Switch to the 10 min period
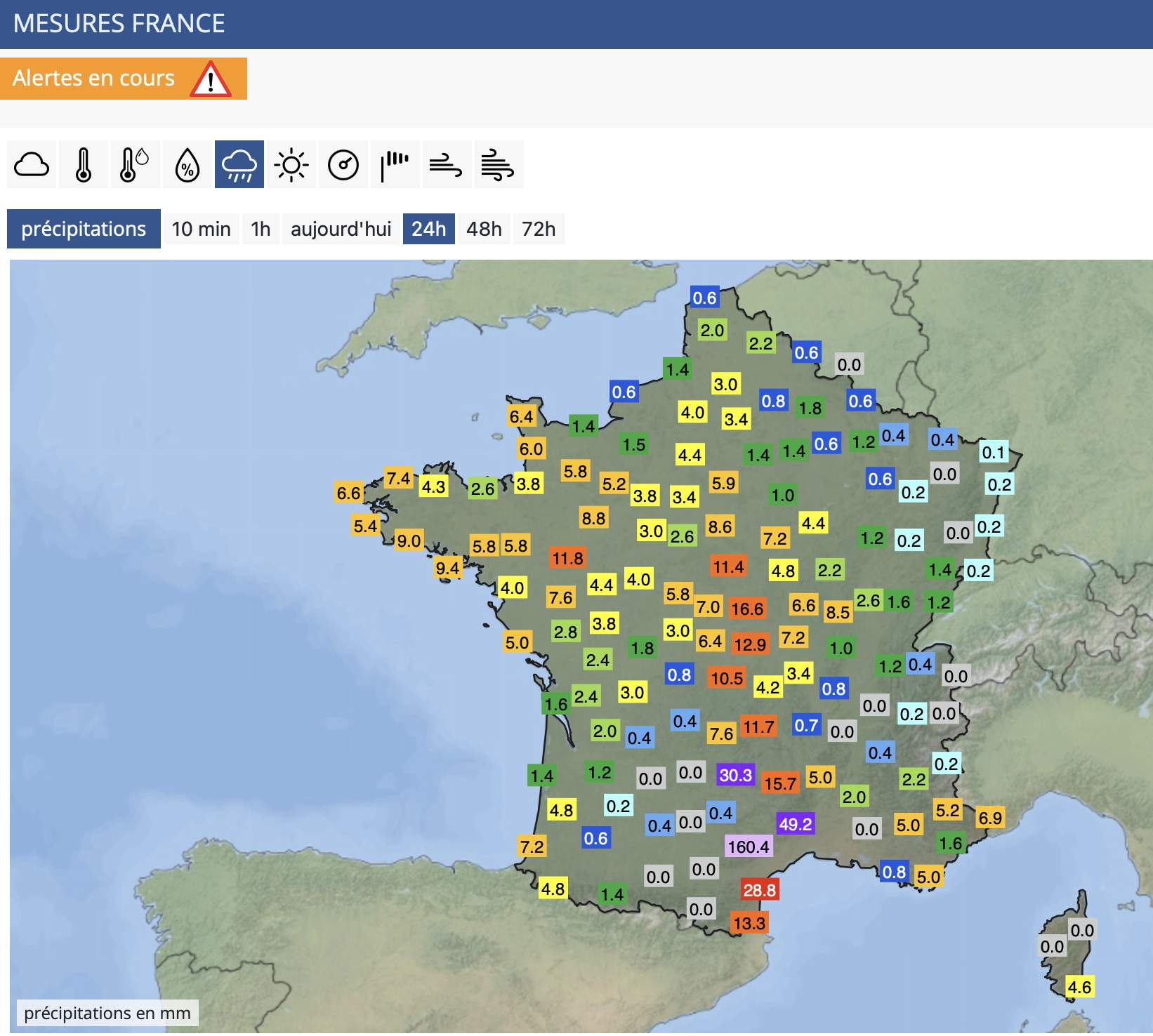The image size is (1153, 1036). 201,230
